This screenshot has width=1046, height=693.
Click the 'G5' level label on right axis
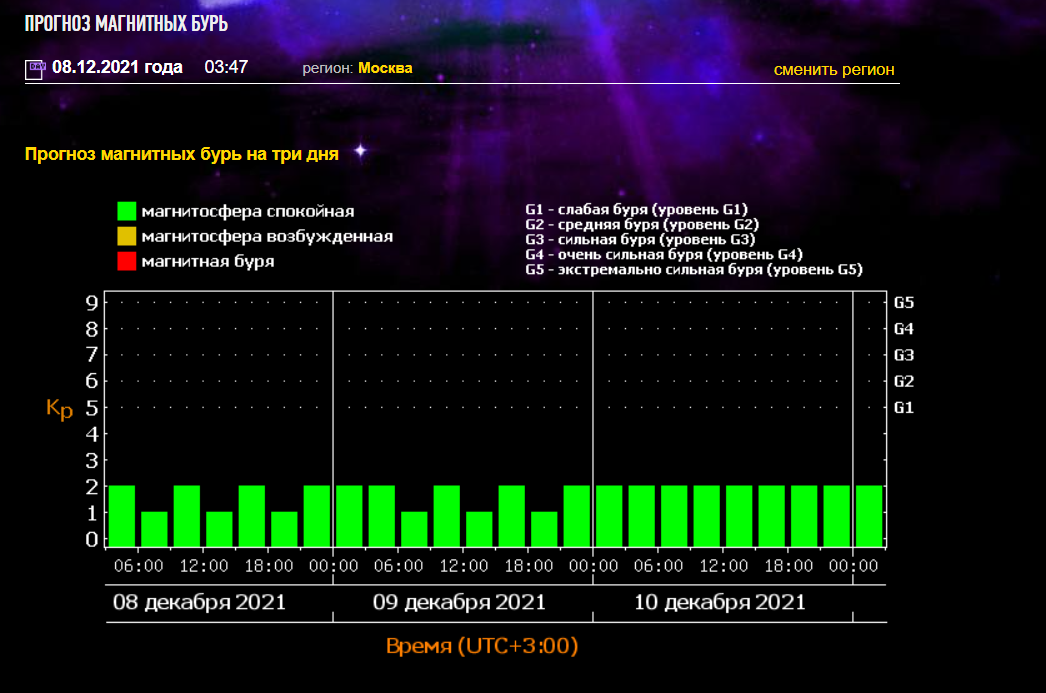point(904,302)
